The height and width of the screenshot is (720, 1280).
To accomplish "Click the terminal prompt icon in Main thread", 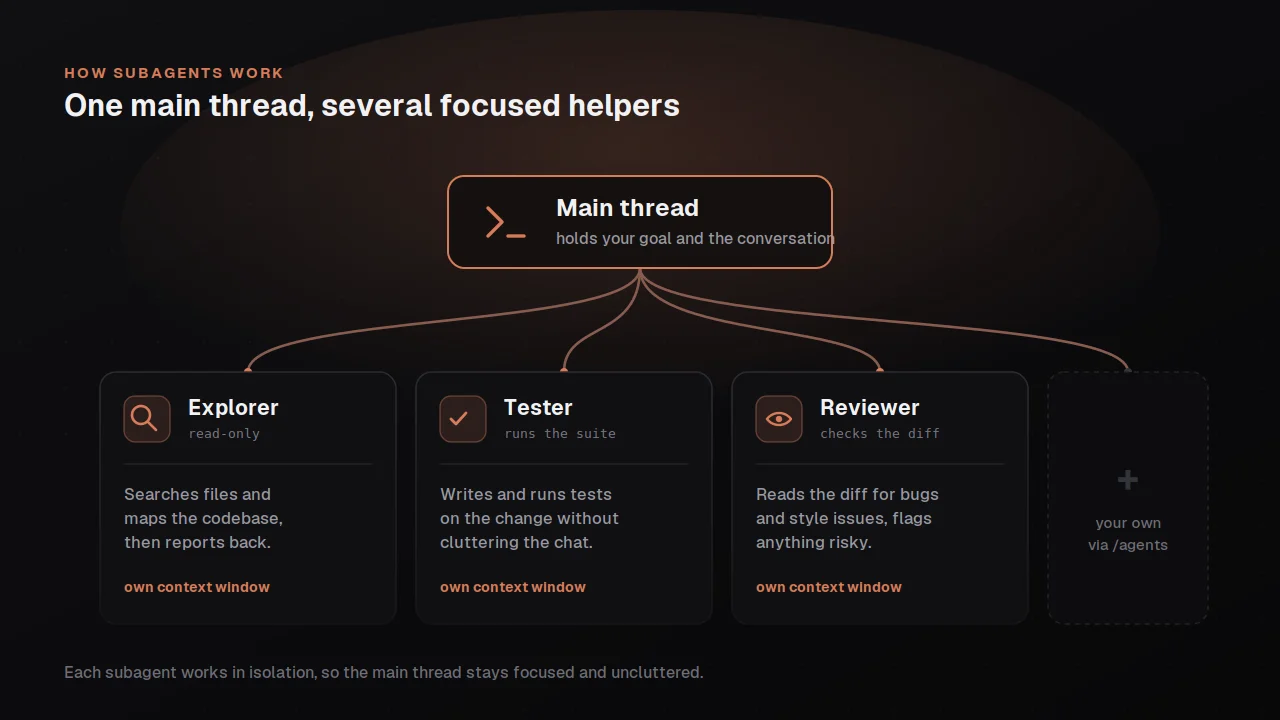I will click(x=505, y=222).
